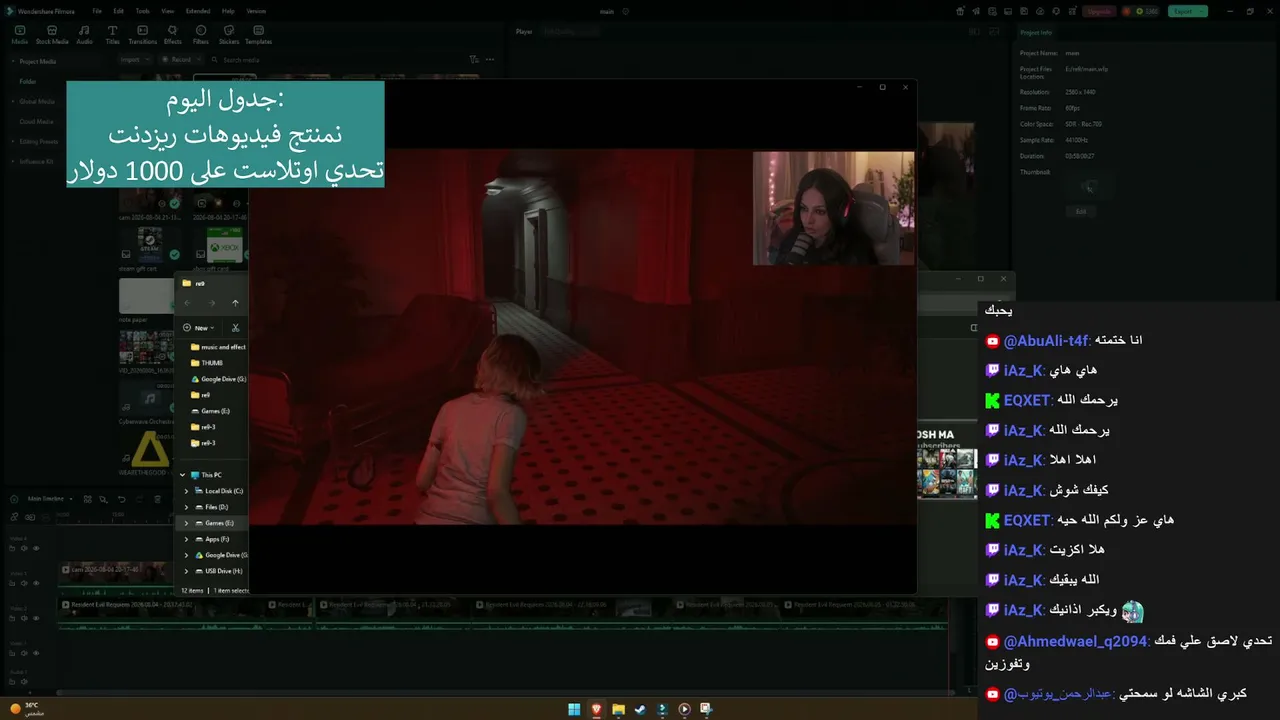Open the Import dropdown
This screenshot has height=720, width=1280.
135,59
